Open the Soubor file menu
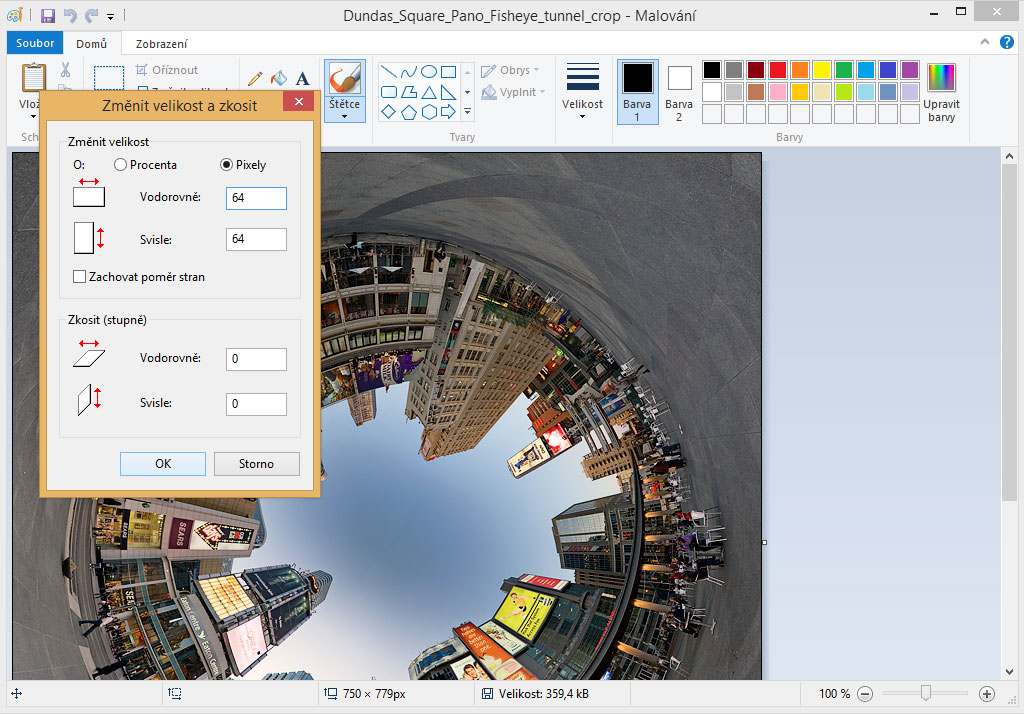This screenshot has width=1024, height=714. (x=35, y=43)
